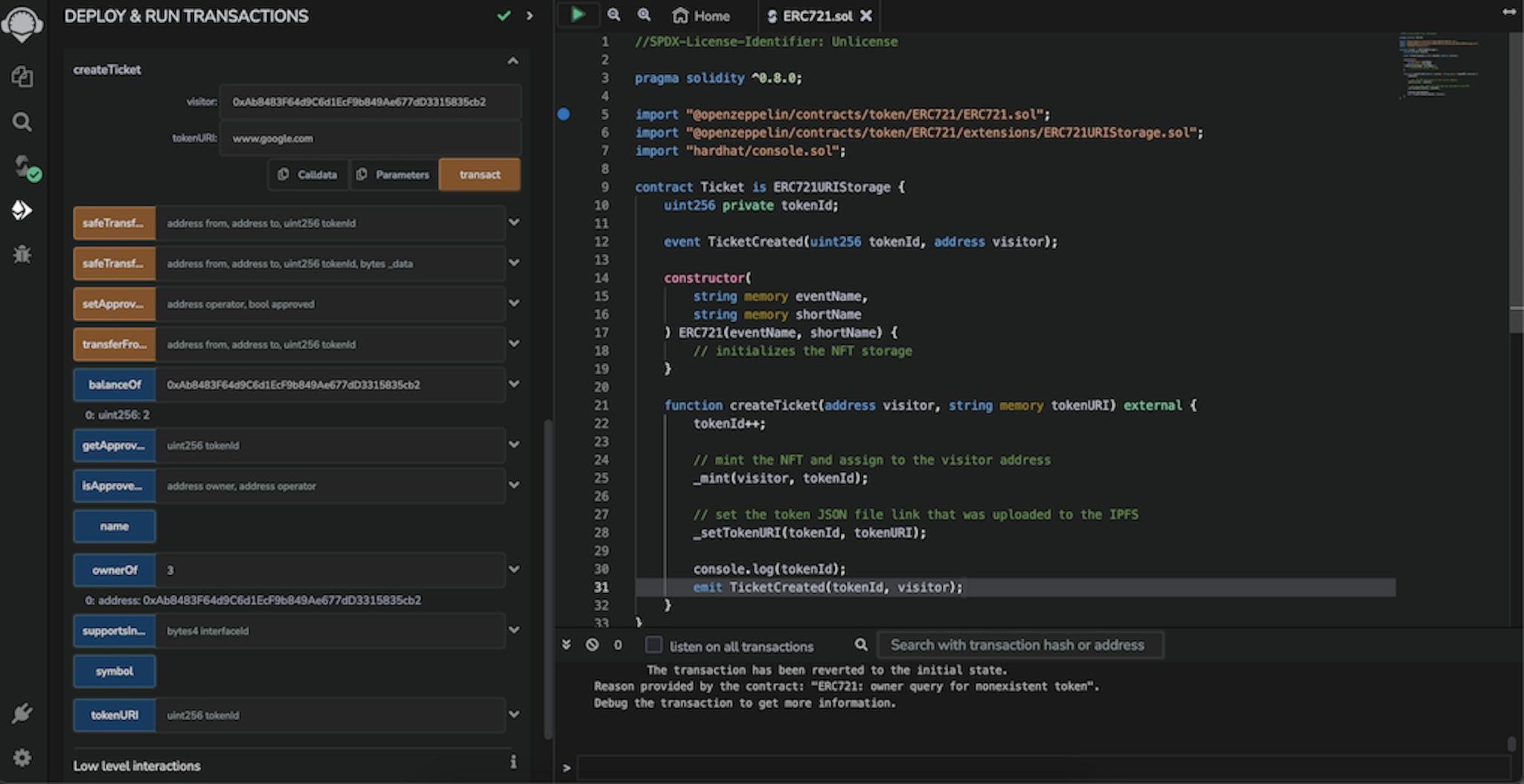The width and height of the screenshot is (1524, 784).
Task: Click the tokenURI input in createTicket
Action: [x=370, y=138]
